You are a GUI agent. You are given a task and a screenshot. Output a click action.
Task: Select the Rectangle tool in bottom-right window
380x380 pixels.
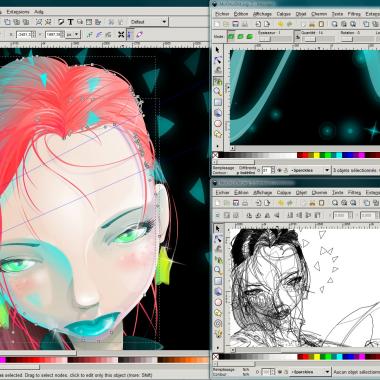[218, 281]
